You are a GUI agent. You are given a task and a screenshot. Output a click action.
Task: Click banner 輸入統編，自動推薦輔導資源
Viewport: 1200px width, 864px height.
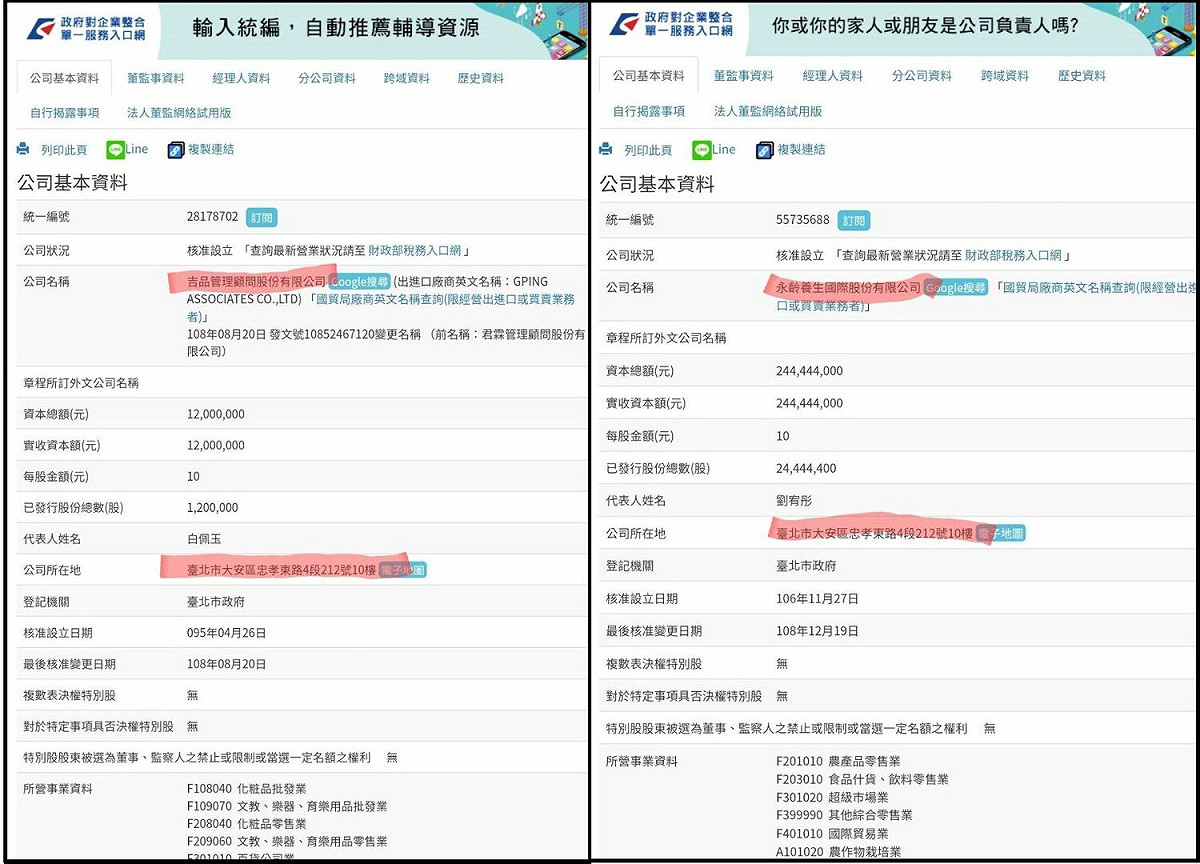pyautogui.click(x=334, y=27)
